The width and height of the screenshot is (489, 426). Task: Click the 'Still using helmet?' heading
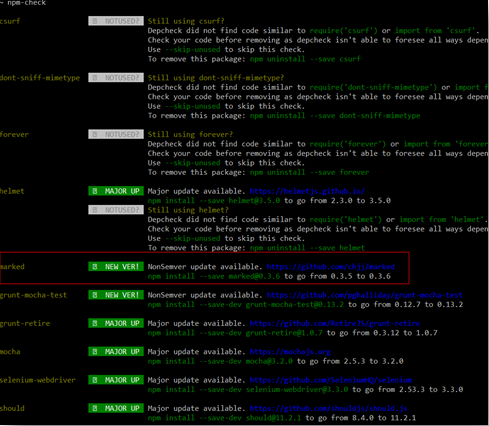click(188, 210)
